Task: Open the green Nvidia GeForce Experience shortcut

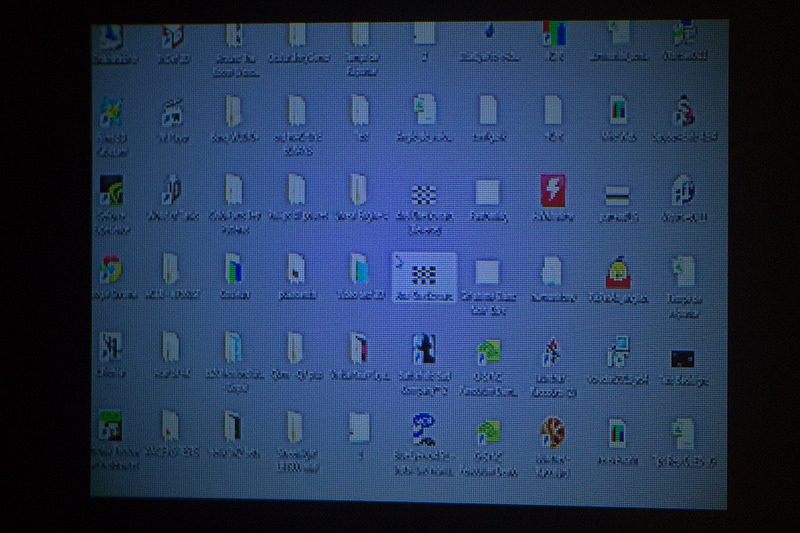Action: pos(111,190)
